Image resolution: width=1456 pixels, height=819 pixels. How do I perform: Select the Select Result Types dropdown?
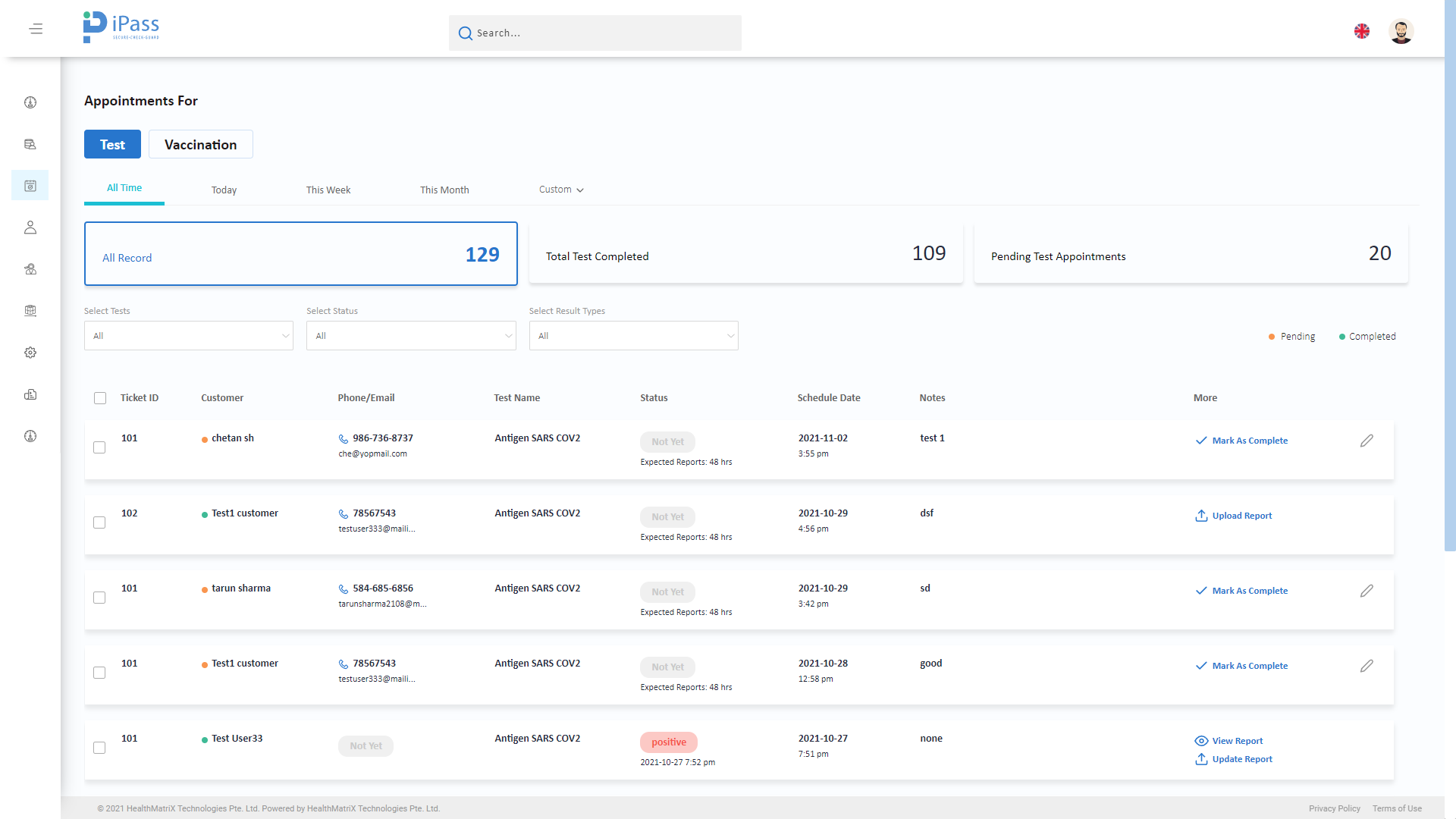(635, 335)
